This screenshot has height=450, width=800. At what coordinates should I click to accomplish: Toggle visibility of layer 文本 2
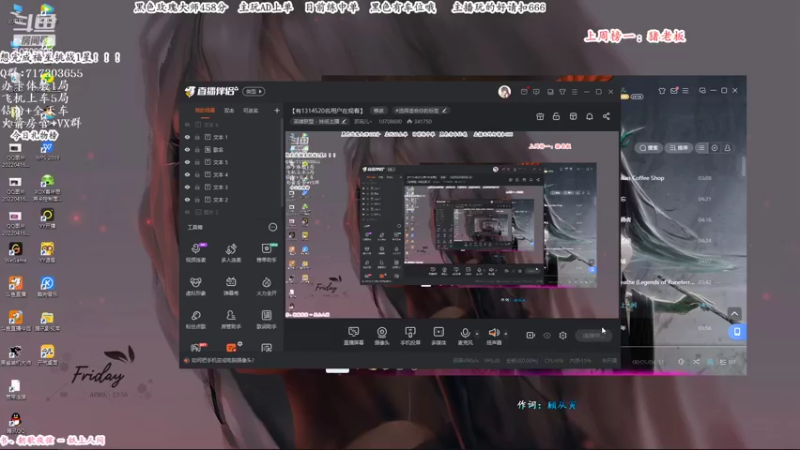coord(187,199)
